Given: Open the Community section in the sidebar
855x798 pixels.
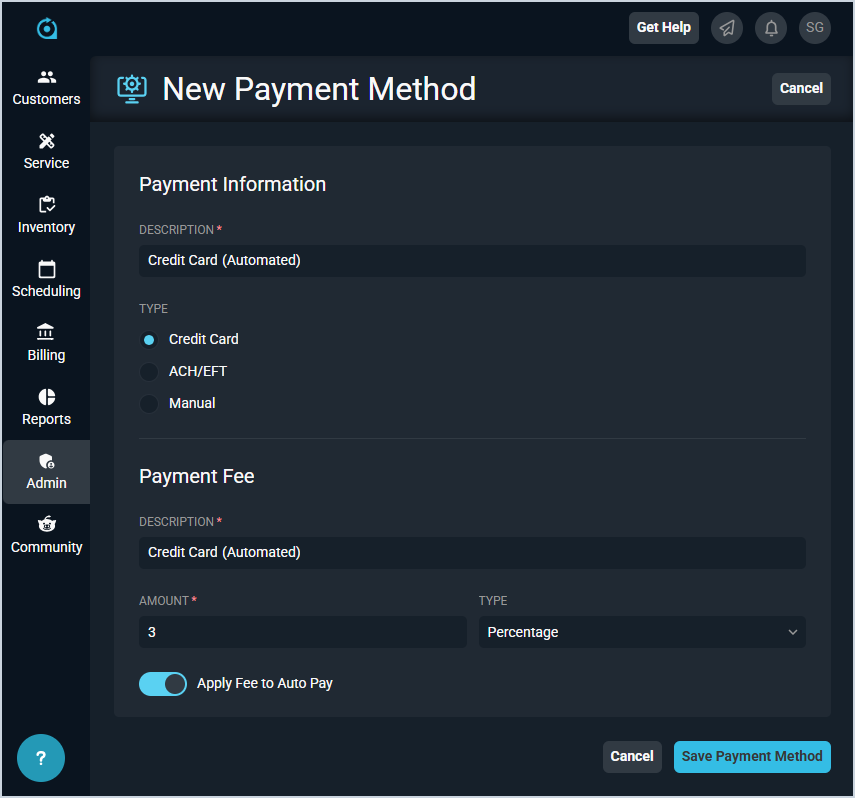Looking at the screenshot, I should coord(46,536).
